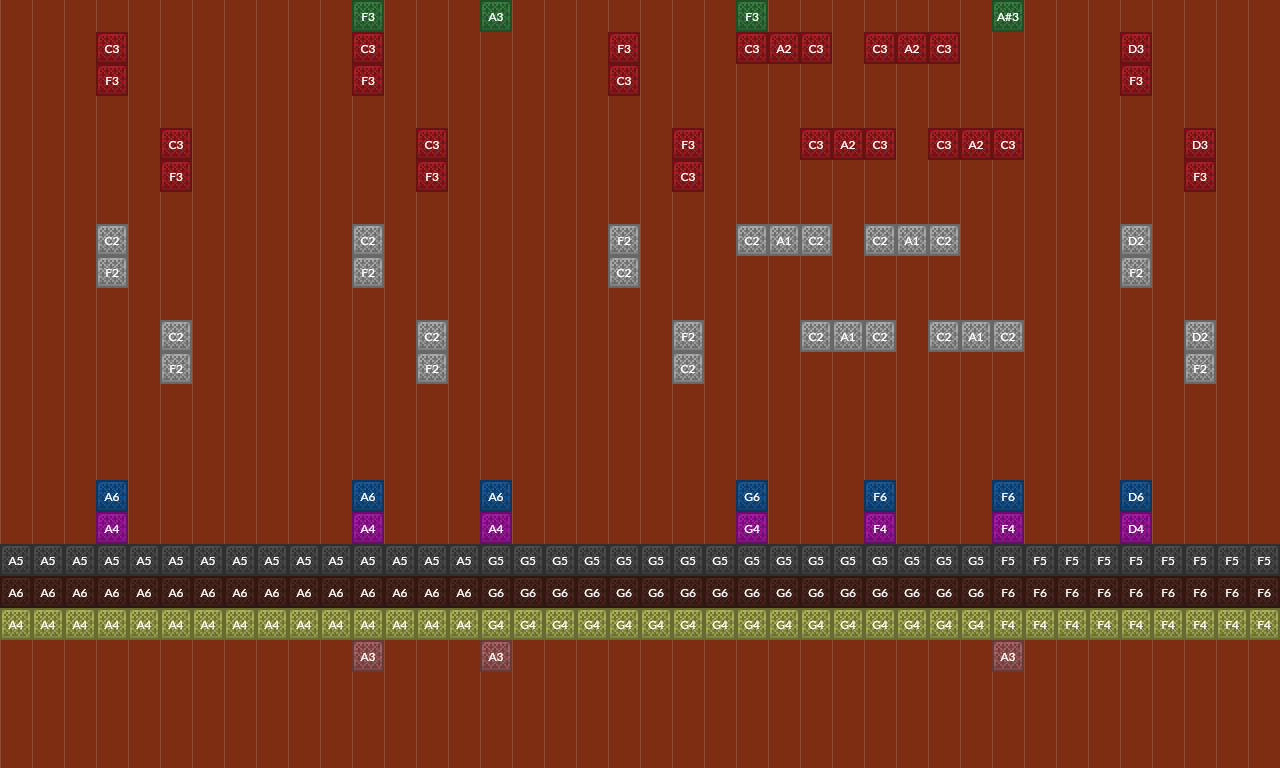Click the blue A6 note at the far left
Image resolution: width=1280 pixels, height=768 pixels.
pos(111,496)
